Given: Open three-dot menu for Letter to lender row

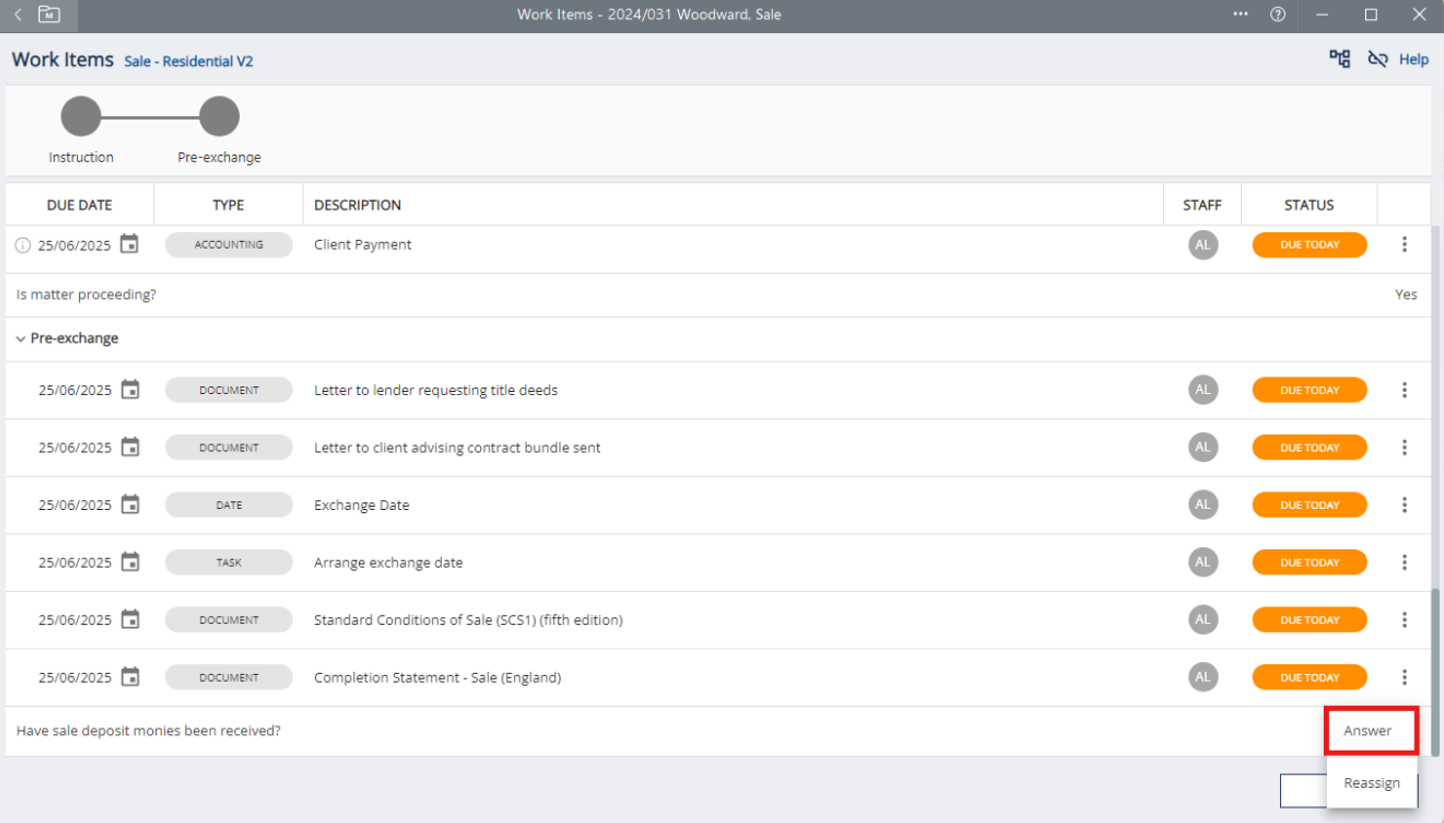Looking at the screenshot, I should point(1404,390).
